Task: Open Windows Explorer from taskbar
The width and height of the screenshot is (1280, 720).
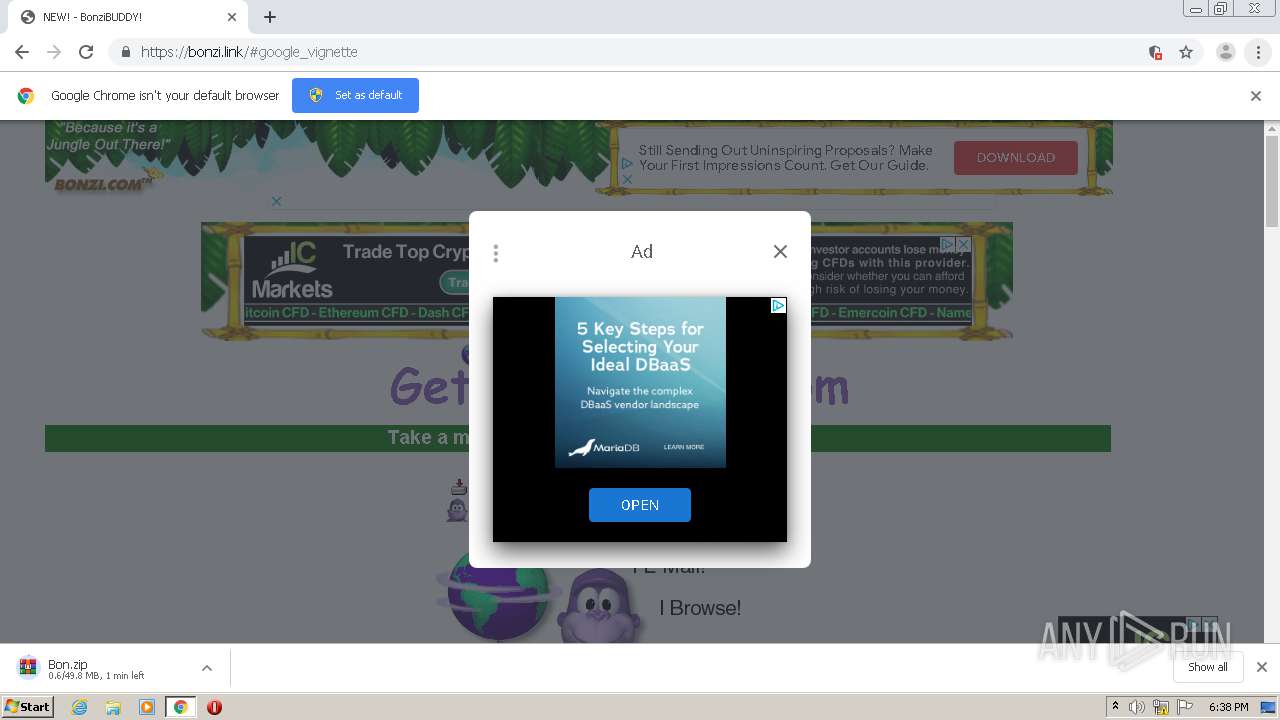Action: (x=113, y=707)
